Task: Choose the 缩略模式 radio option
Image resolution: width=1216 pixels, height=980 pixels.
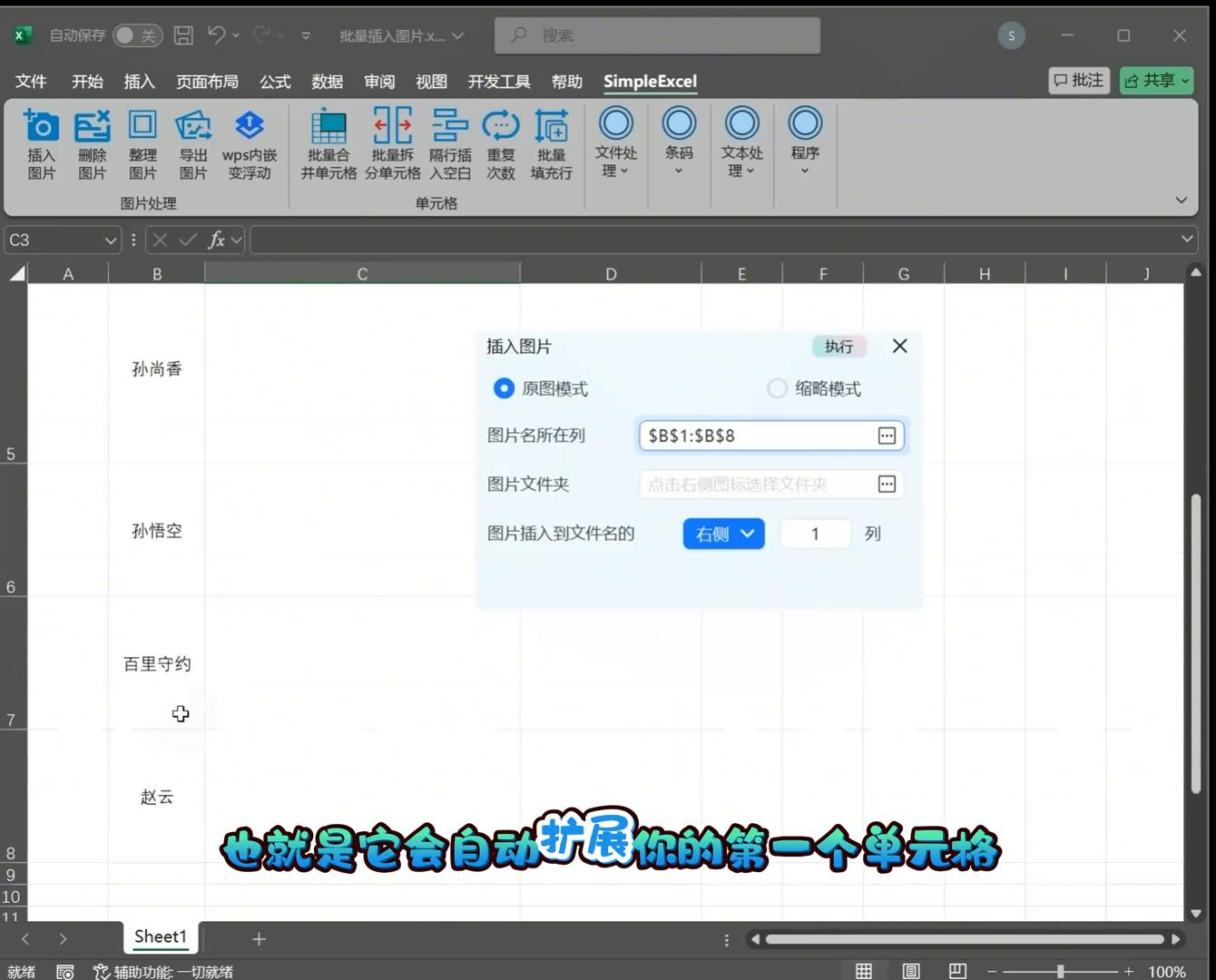Action: coord(777,388)
